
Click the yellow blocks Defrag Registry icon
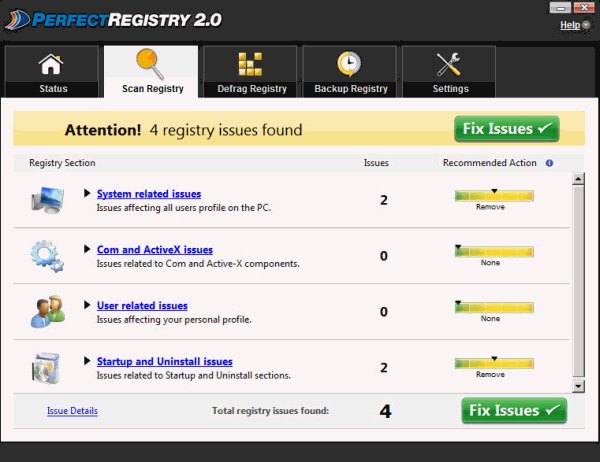(250, 64)
